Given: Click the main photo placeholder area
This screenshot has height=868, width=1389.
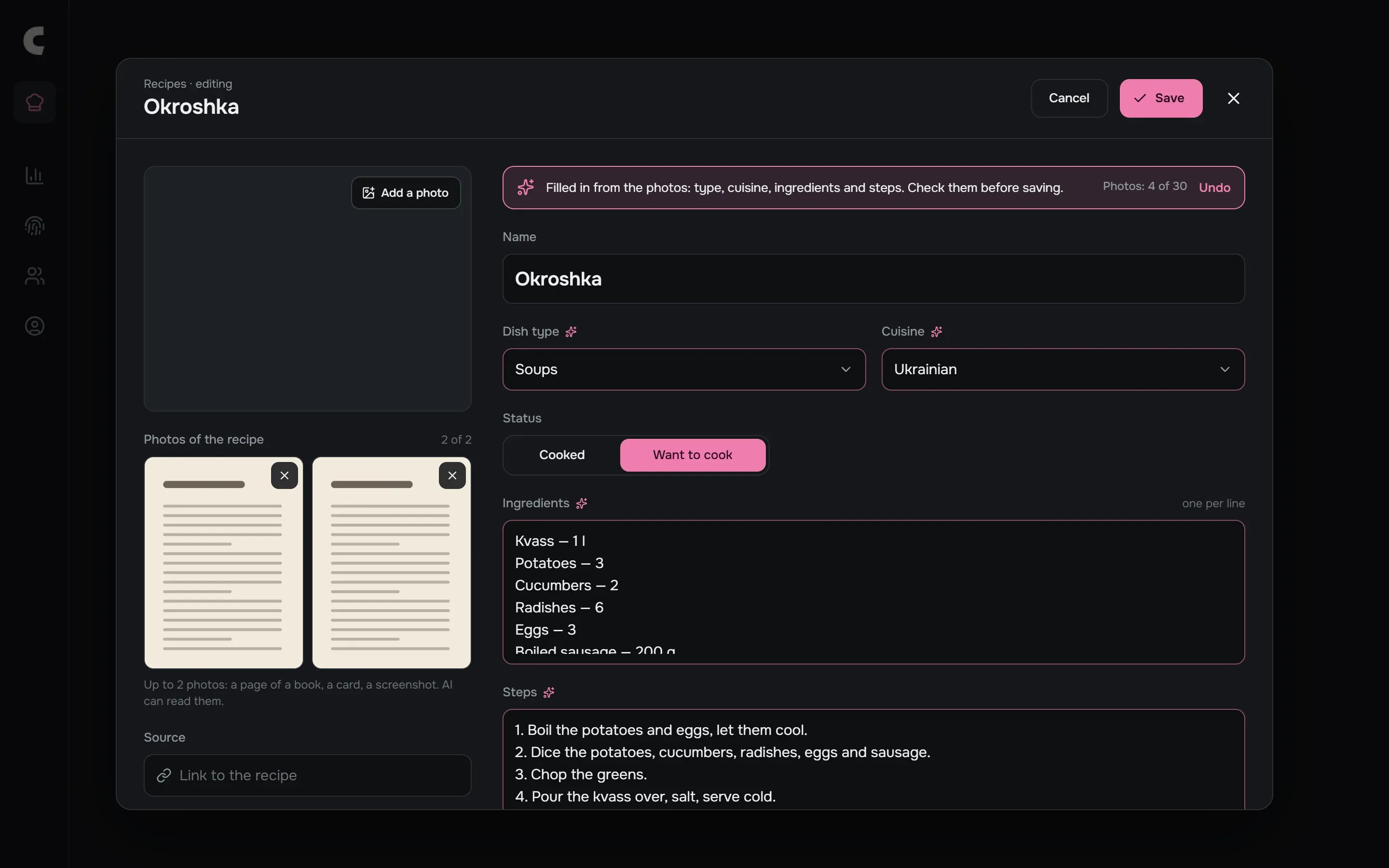Looking at the screenshot, I should (308, 289).
